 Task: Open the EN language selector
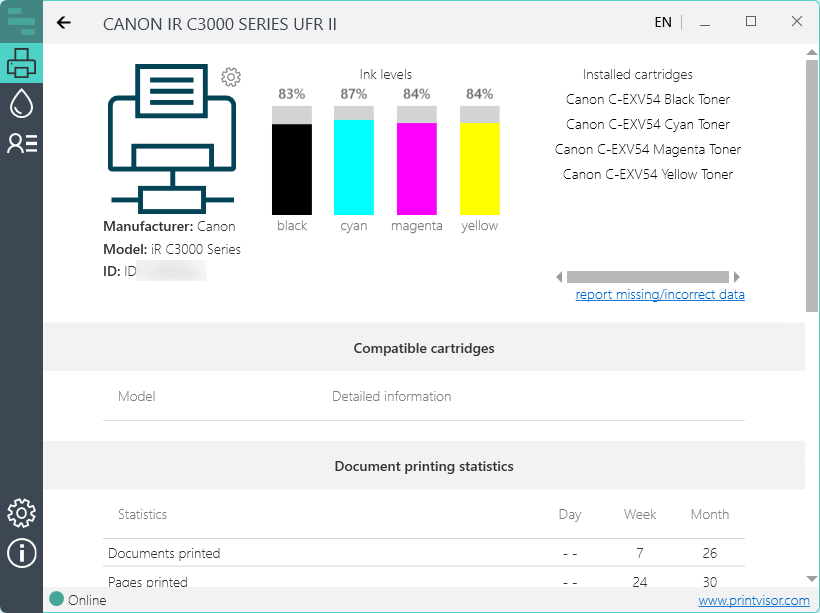663,22
